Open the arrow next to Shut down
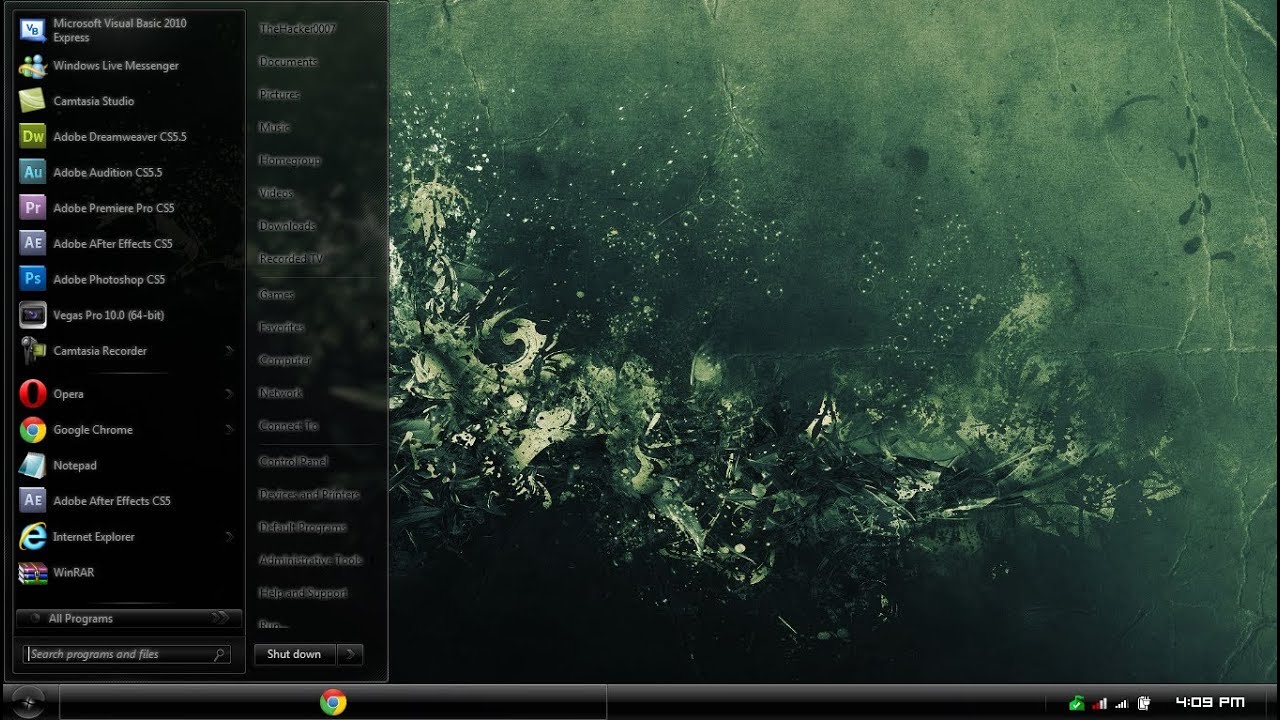Viewport: 1280px width, 720px height. (x=349, y=654)
